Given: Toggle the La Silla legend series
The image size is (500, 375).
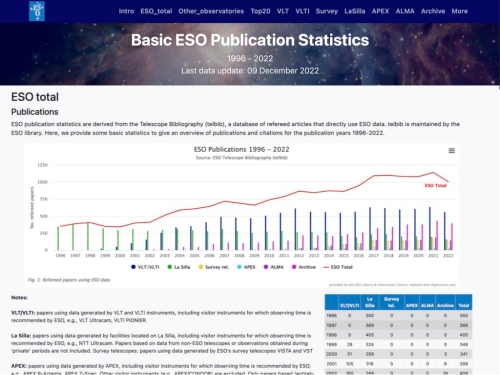Looking at the screenshot, I should pos(179,267).
